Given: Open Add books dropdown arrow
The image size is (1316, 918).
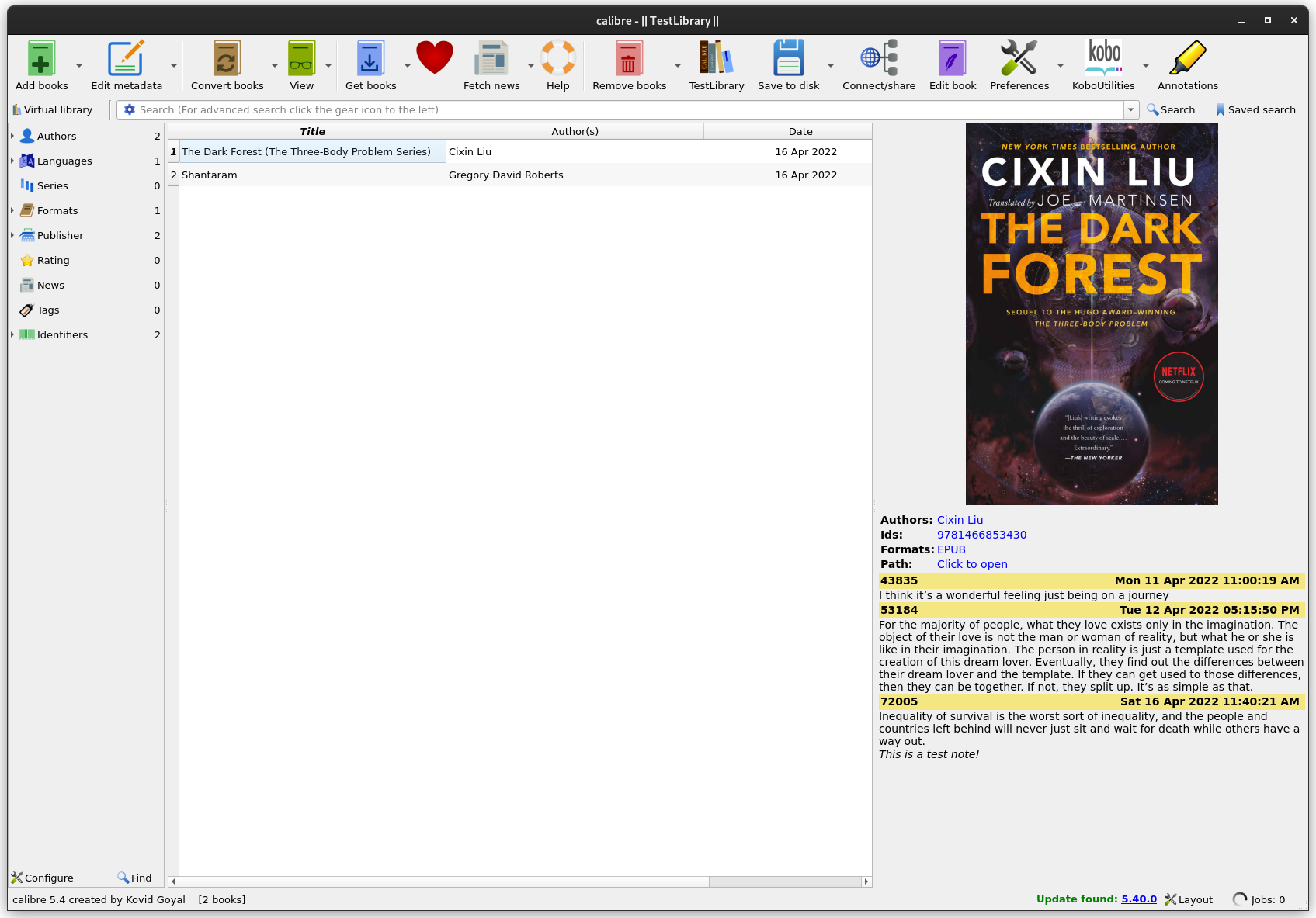Looking at the screenshot, I should coord(78,66).
